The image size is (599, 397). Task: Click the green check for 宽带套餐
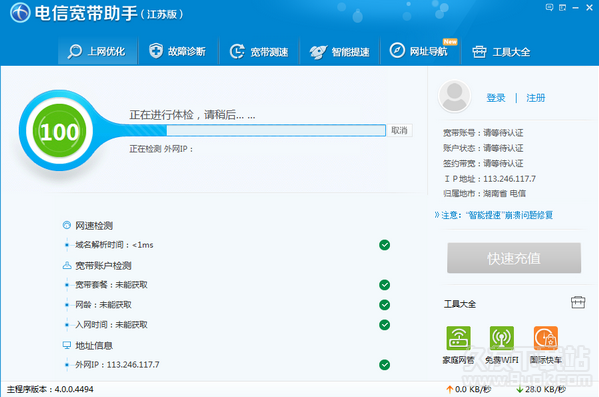point(385,285)
